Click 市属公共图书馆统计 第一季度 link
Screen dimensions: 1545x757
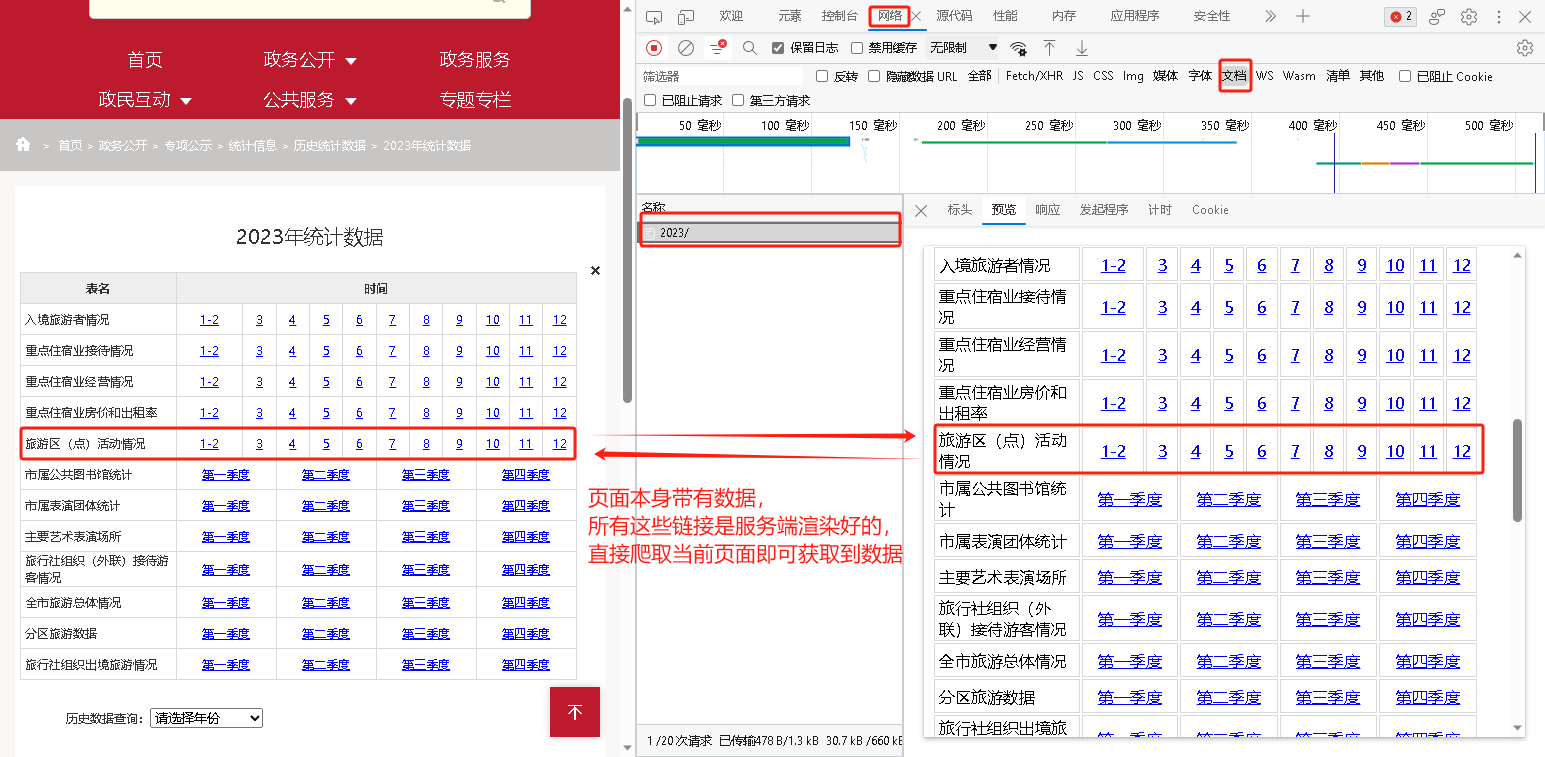point(226,474)
